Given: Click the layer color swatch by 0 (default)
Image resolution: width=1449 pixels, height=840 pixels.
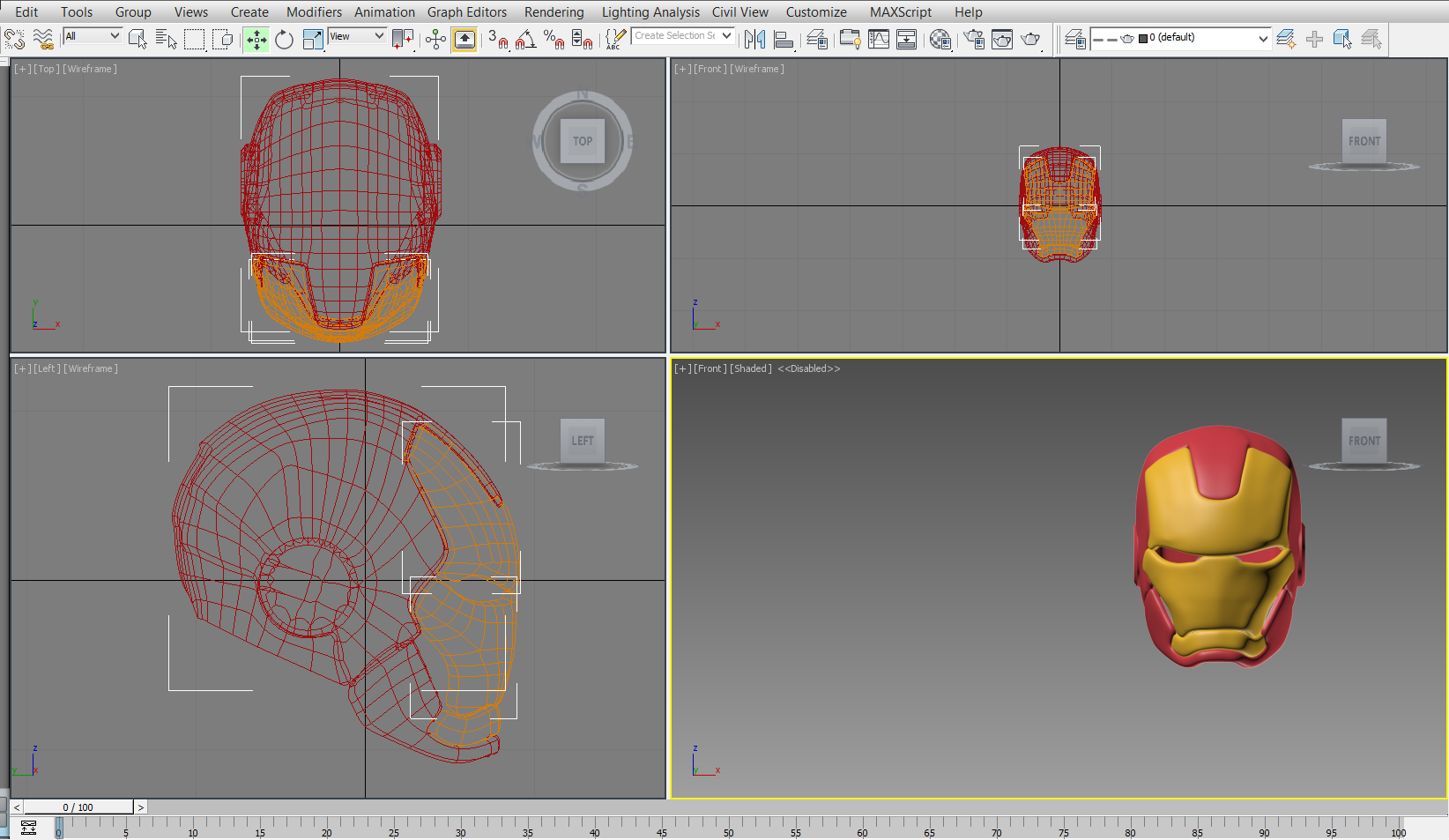Looking at the screenshot, I should tap(1143, 39).
